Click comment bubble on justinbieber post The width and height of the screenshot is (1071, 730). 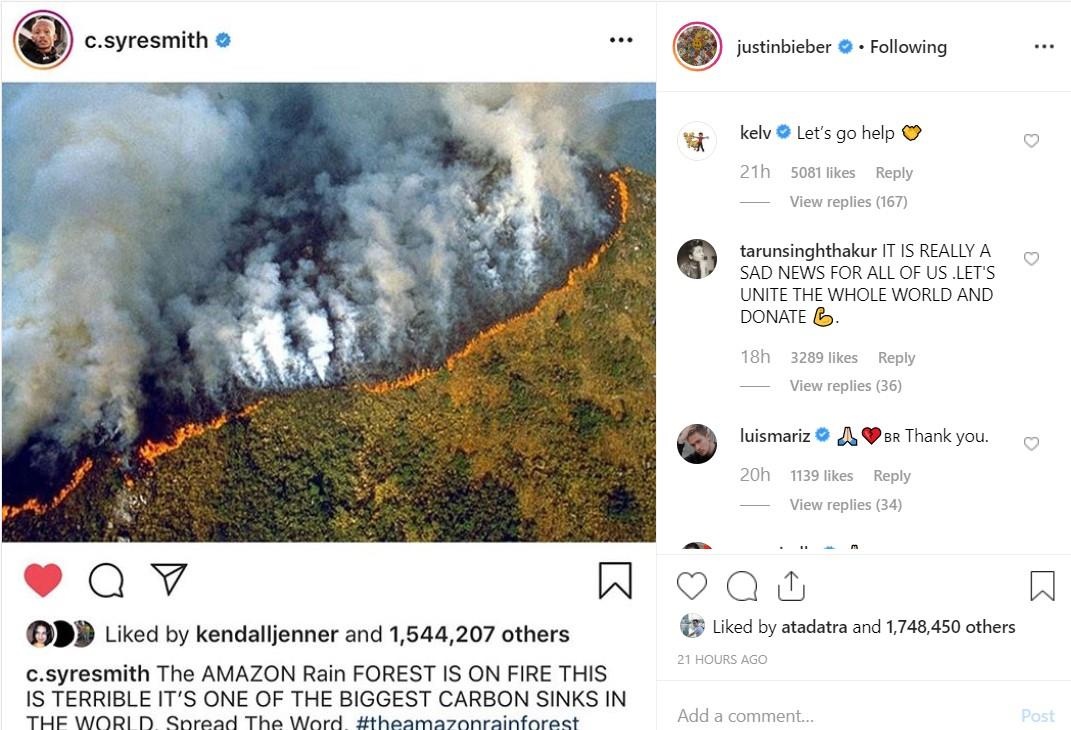tap(741, 586)
